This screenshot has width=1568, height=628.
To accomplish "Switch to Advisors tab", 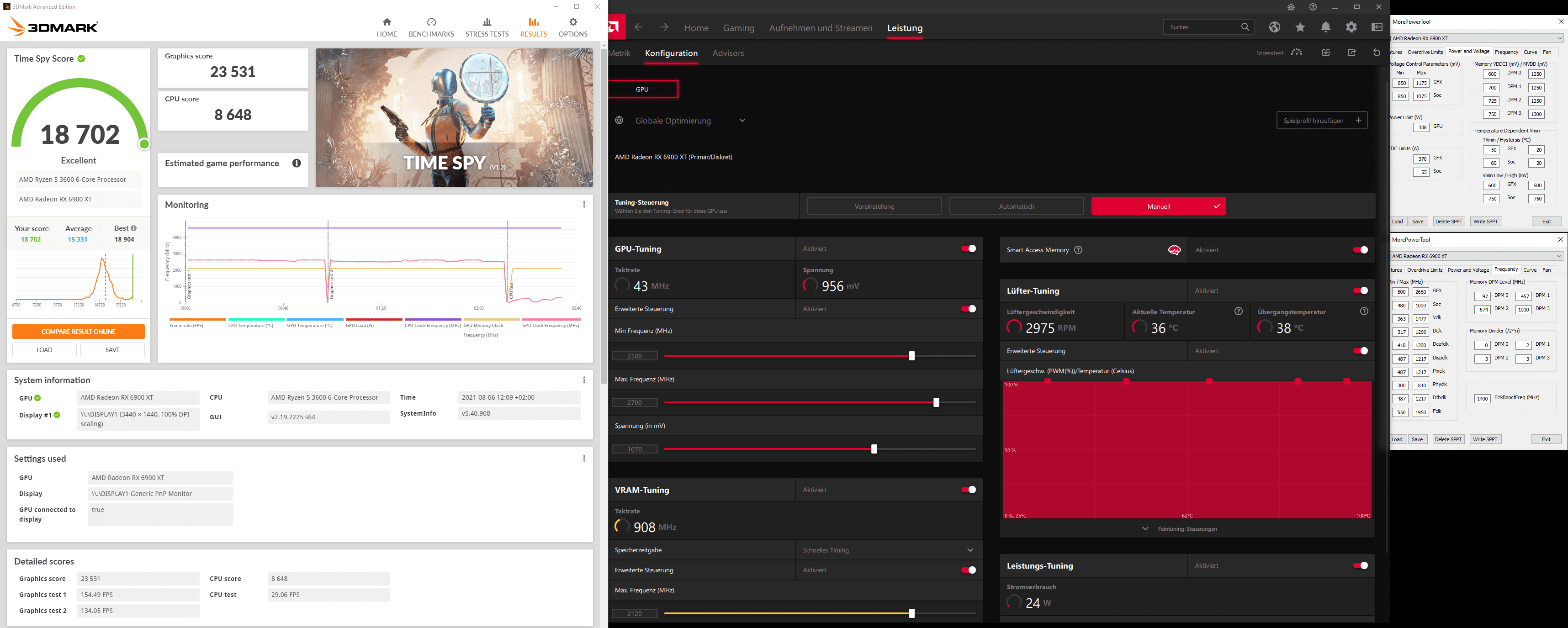I will pyautogui.click(x=728, y=53).
